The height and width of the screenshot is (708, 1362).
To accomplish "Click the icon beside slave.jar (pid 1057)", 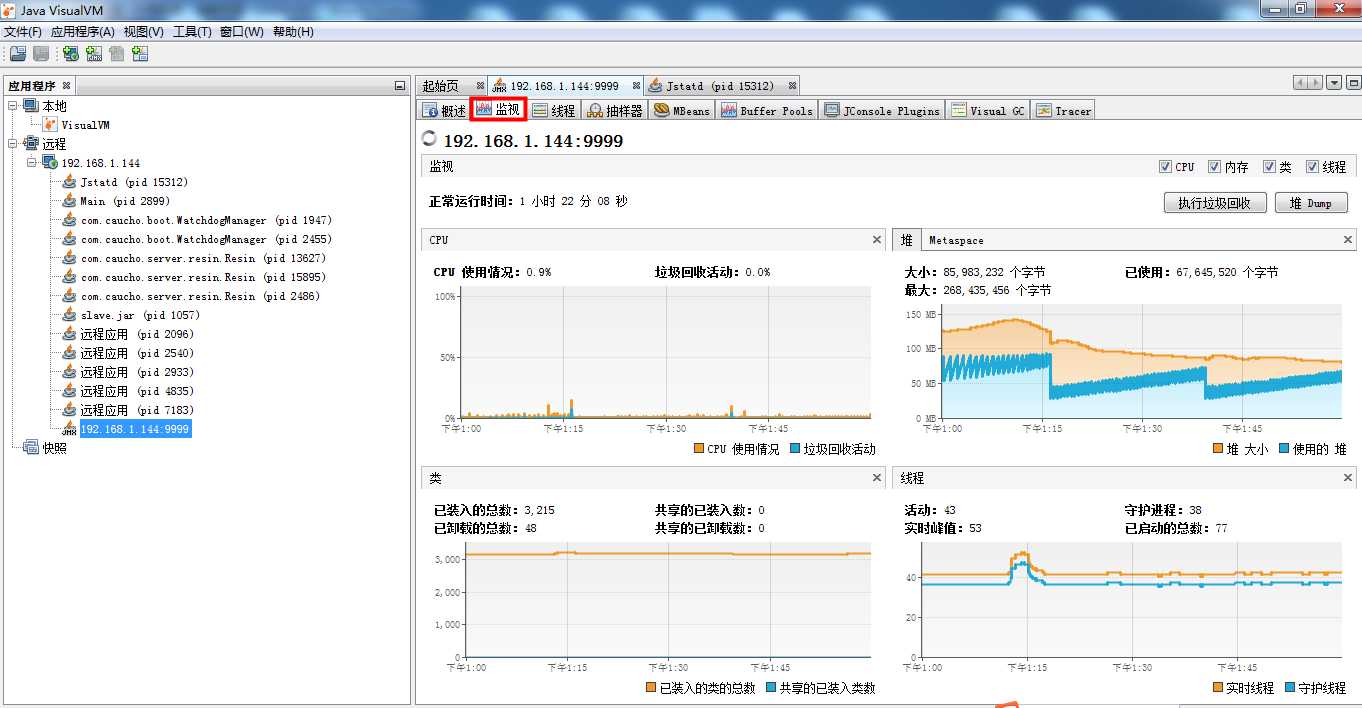I will tap(69, 315).
